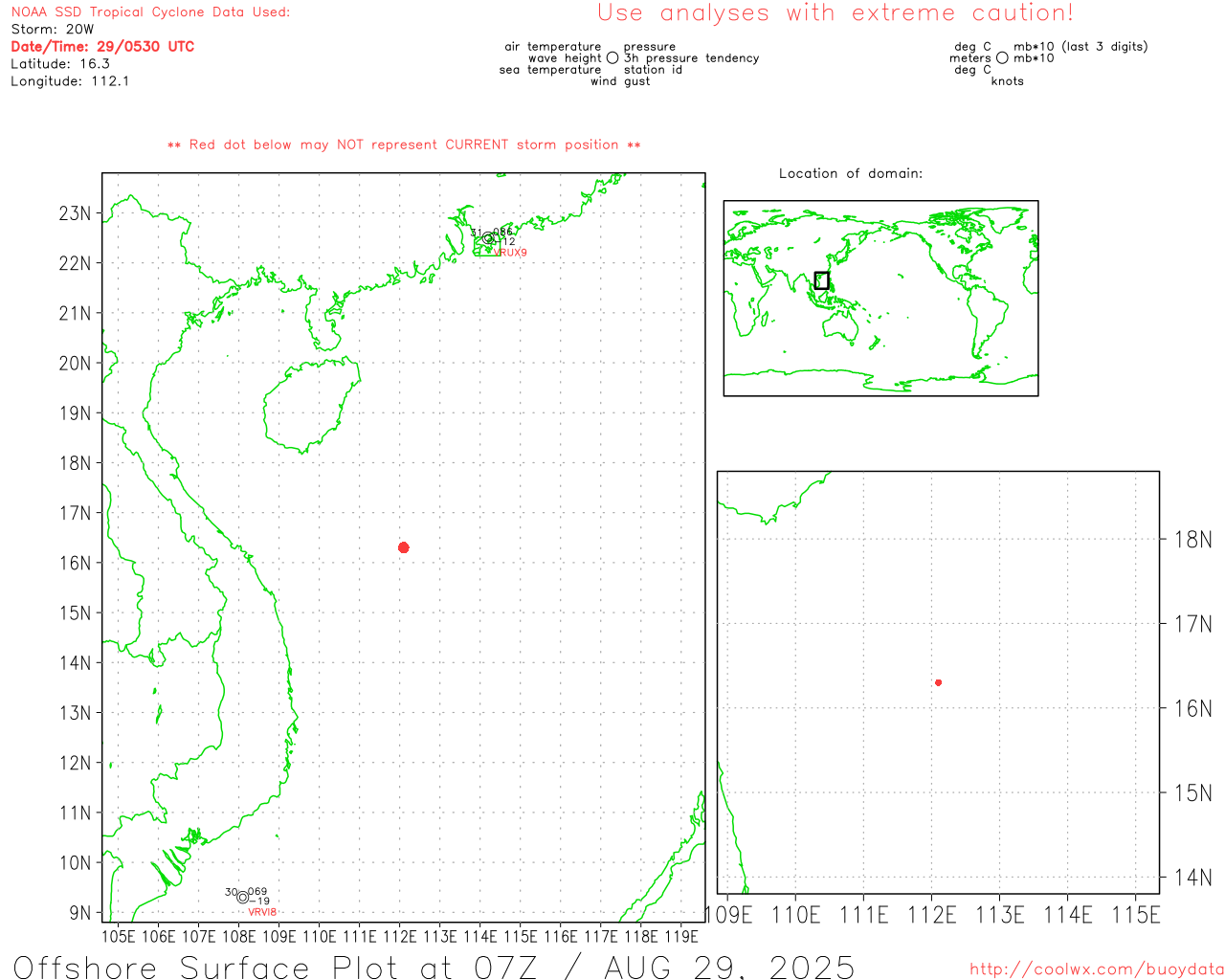1225x980 pixels.
Task: Click the 'Latitude: 16.3' line
Action: point(60,64)
